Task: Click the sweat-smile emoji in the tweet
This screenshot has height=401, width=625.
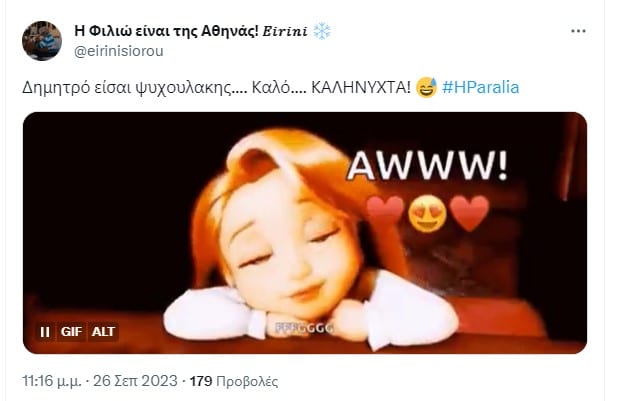Action: (x=426, y=87)
